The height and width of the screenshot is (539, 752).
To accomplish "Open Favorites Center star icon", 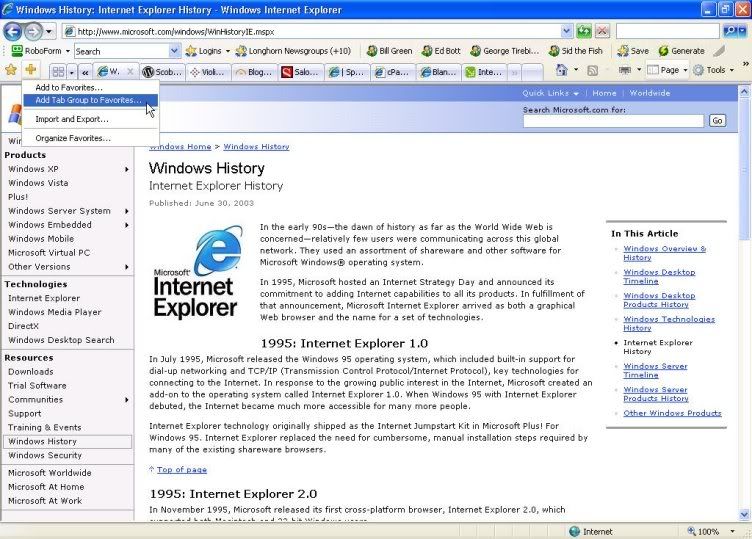I will tap(11, 70).
